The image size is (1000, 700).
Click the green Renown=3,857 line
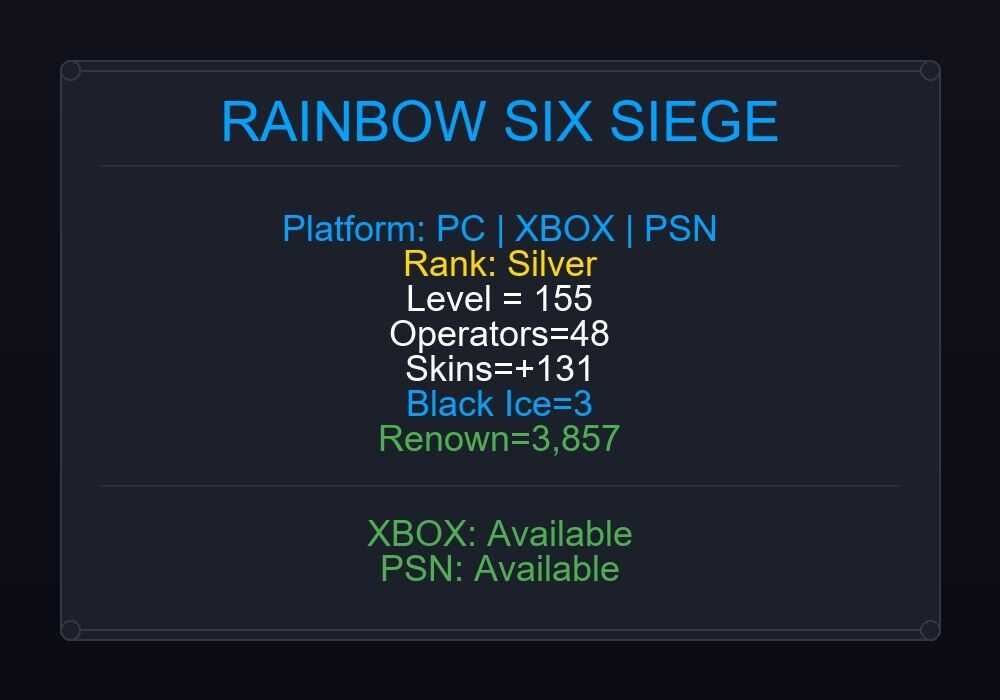499,439
